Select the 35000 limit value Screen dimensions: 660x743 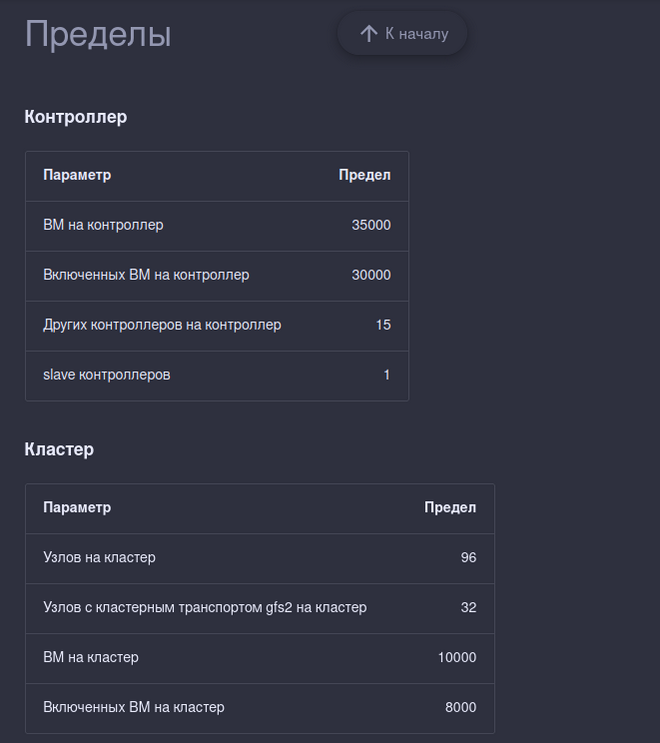pos(371,225)
